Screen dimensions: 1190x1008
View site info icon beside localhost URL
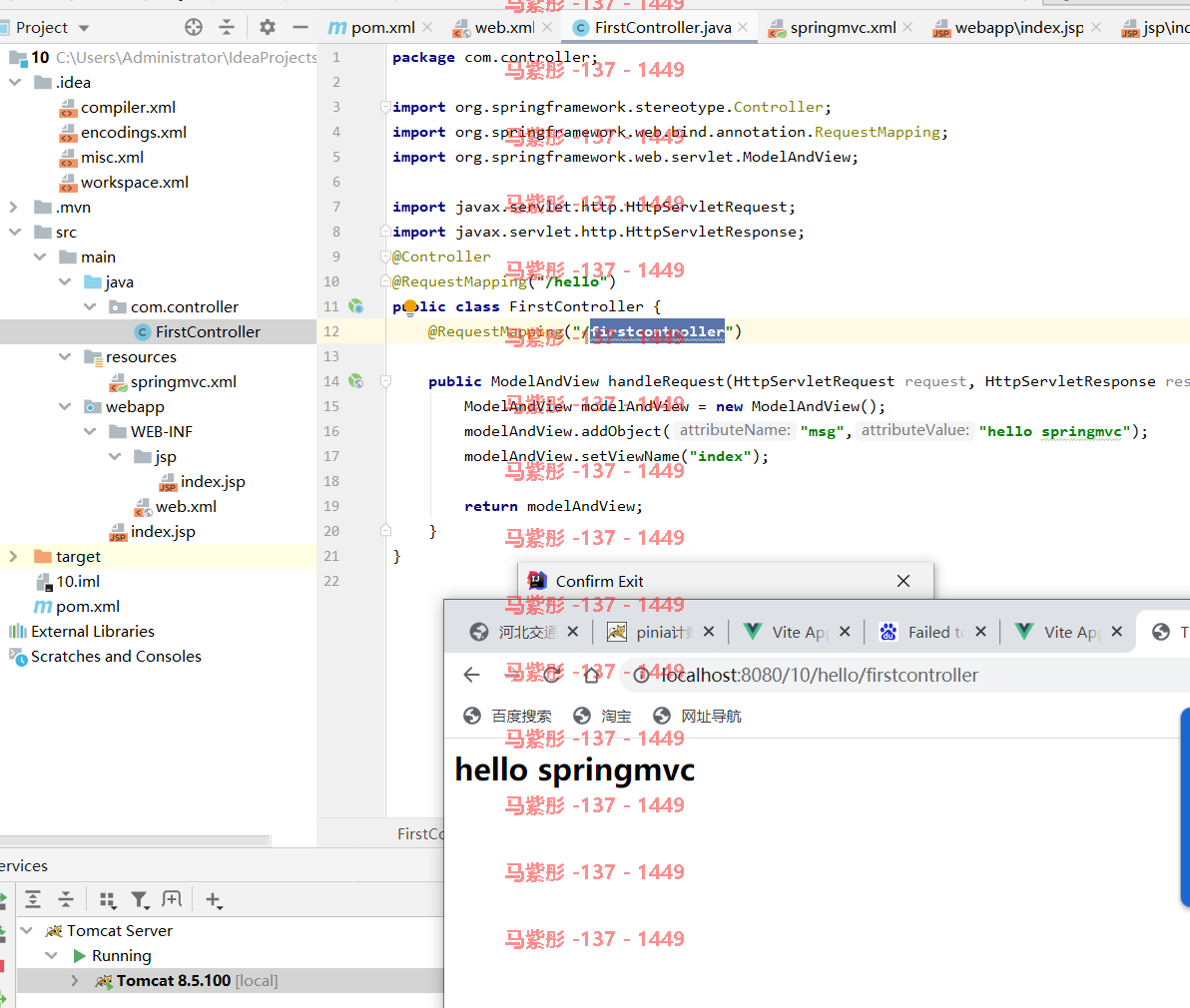pyautogui.click(x=641, y=675)
